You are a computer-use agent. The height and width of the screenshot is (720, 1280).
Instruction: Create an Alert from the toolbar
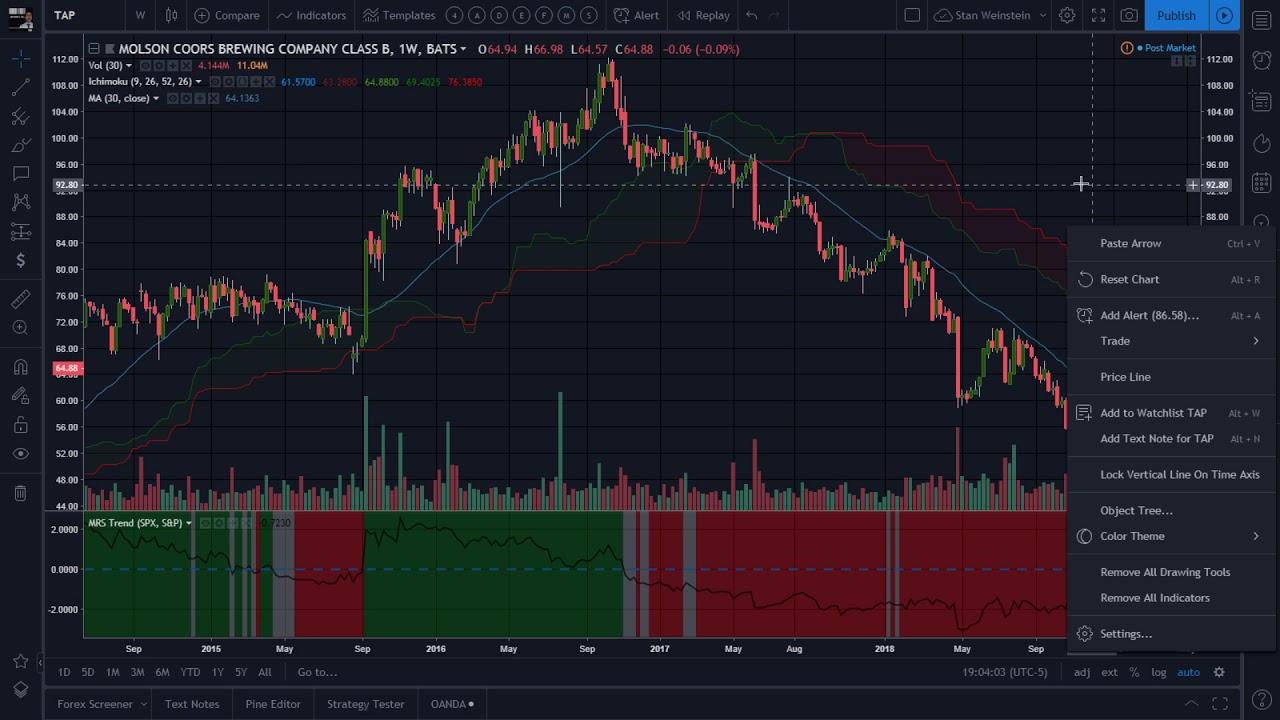click(636, 15)
